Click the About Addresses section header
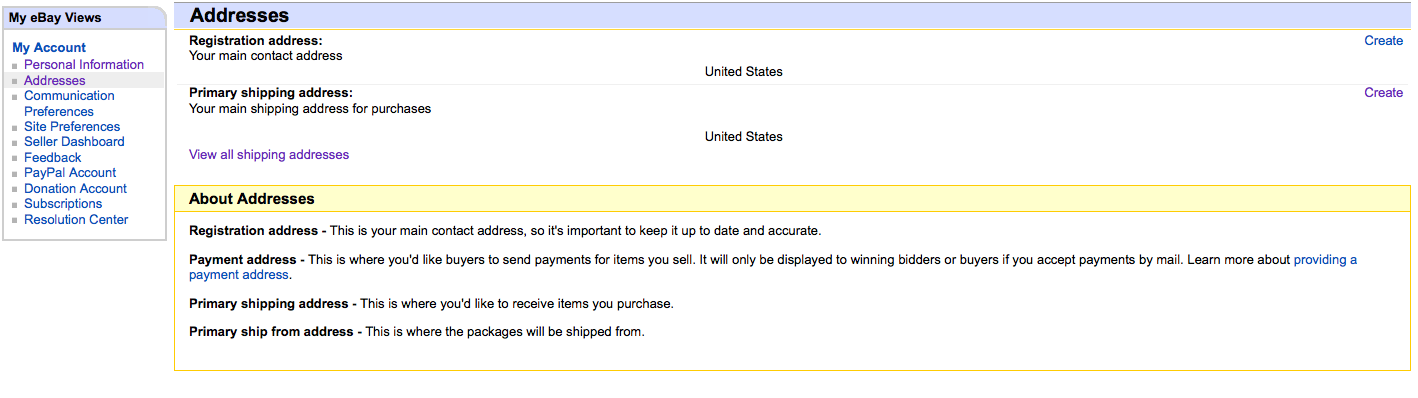Screen dimensions: 1418x398 (252, 199)
